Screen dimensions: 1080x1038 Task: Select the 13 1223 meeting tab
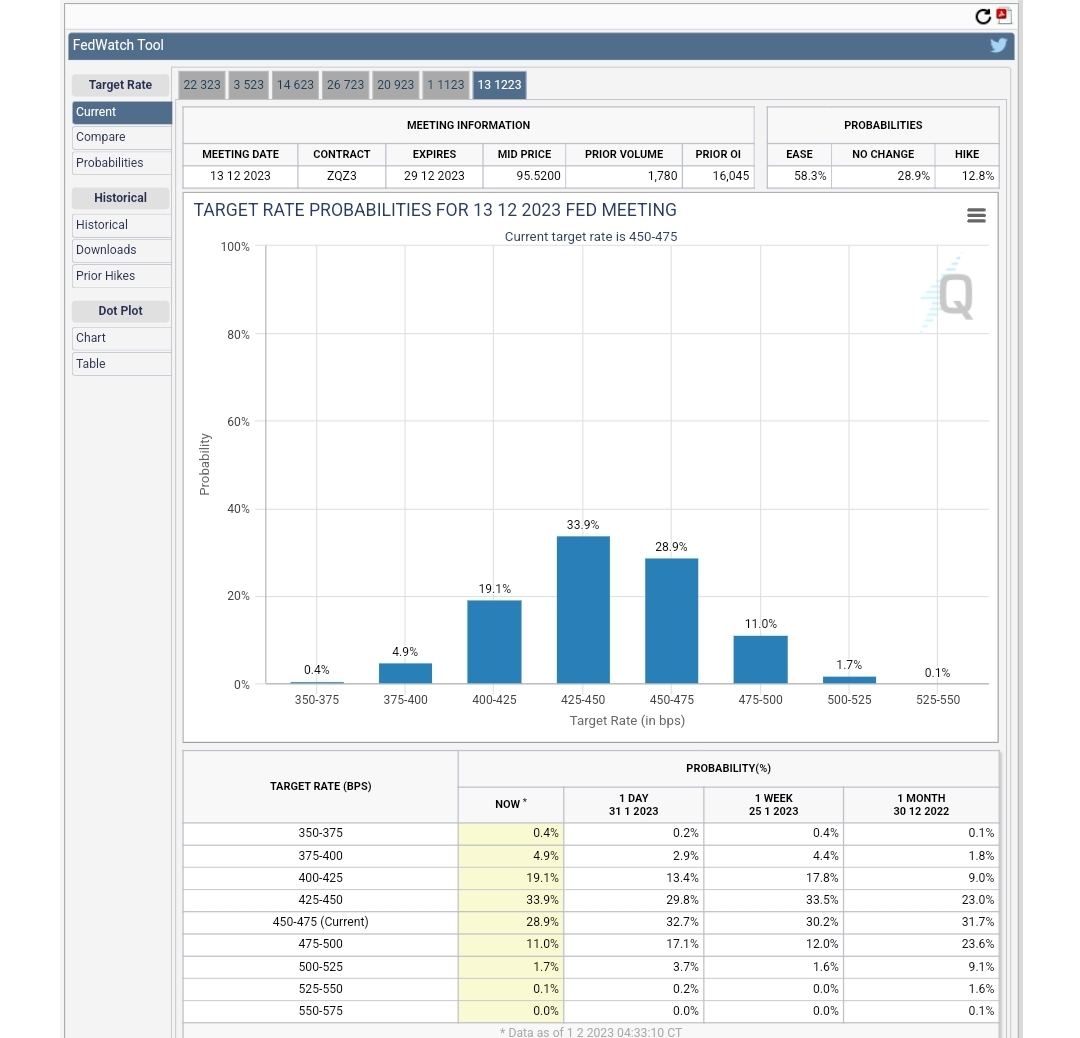click(x=499, y=85)
